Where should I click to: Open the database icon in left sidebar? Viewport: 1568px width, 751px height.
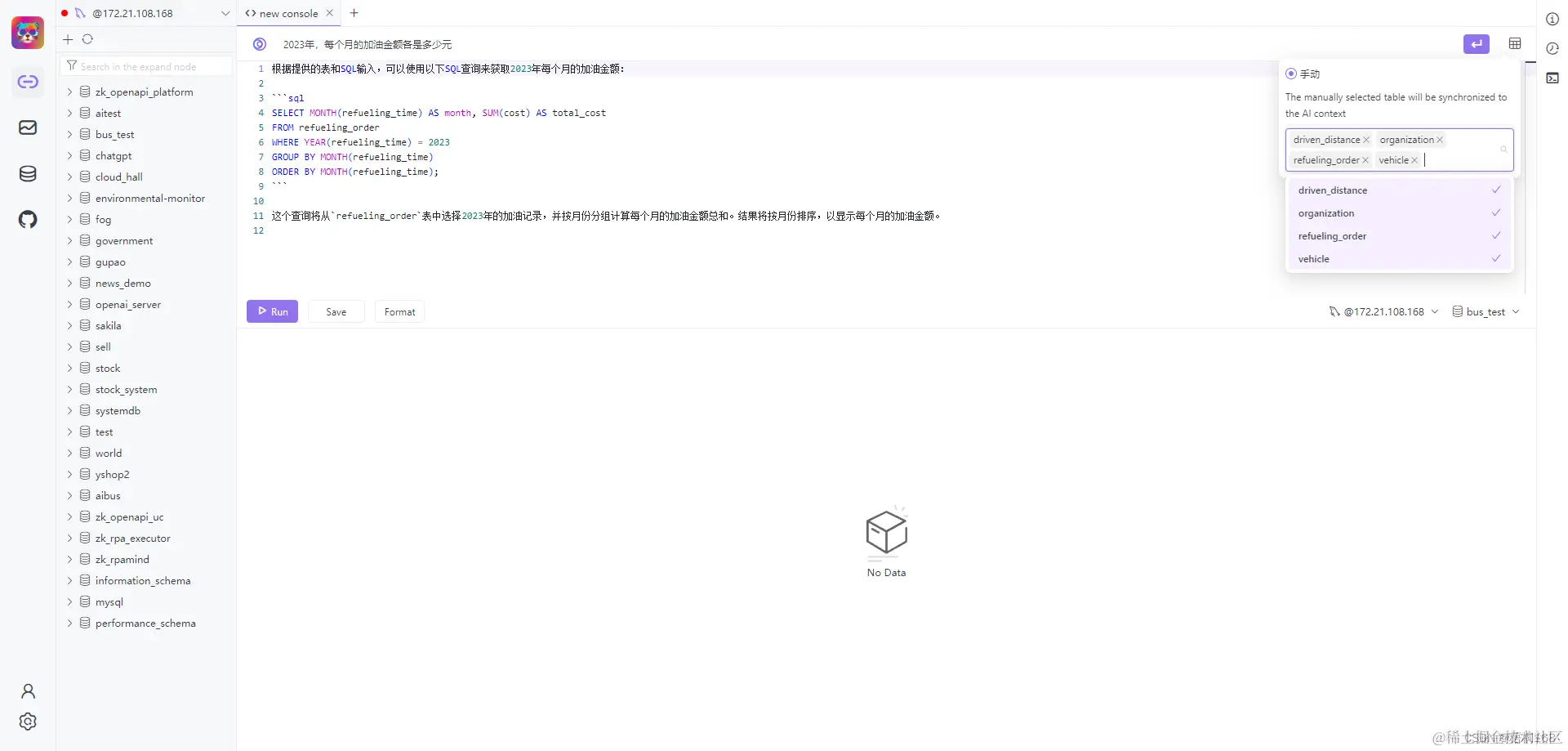28,173
